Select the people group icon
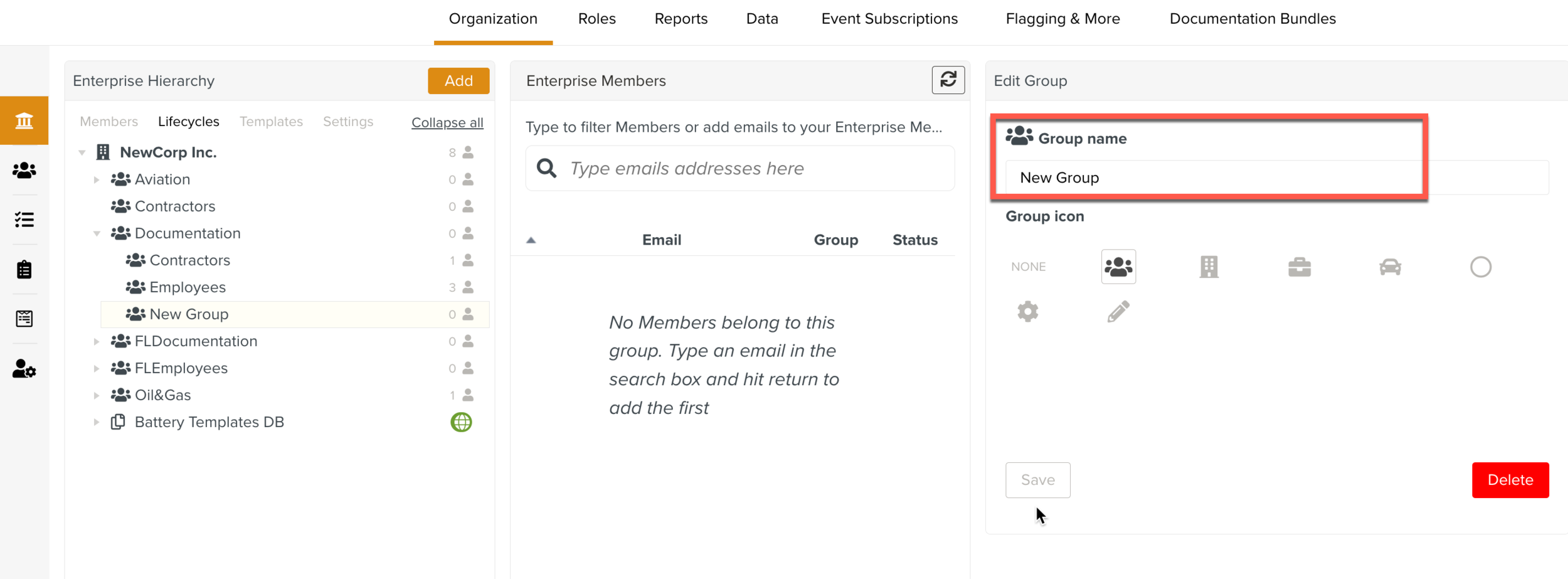This screenshot has width=1568, height=579. (1118, 266)
